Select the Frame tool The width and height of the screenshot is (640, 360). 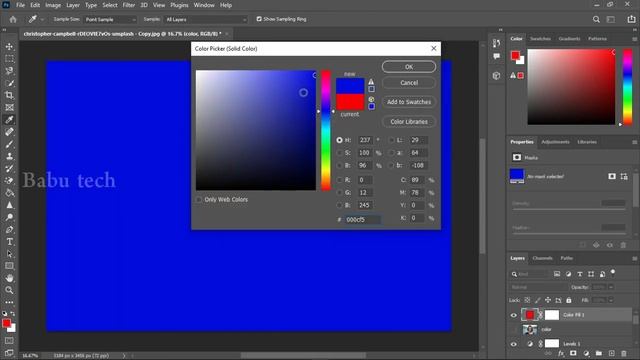pyautogui.click(x=9, y=108)
